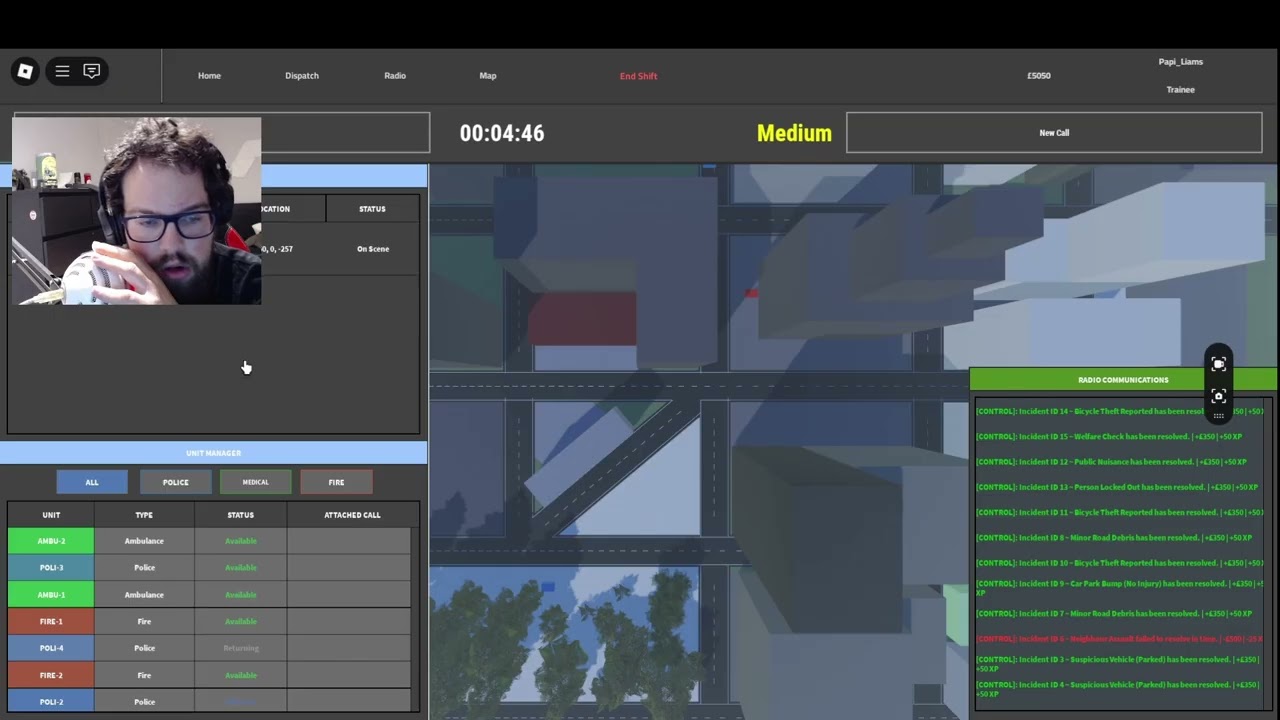This screenshot has width=1280, height=720.
Task: Click the TYPE column header
Action: 144,515
